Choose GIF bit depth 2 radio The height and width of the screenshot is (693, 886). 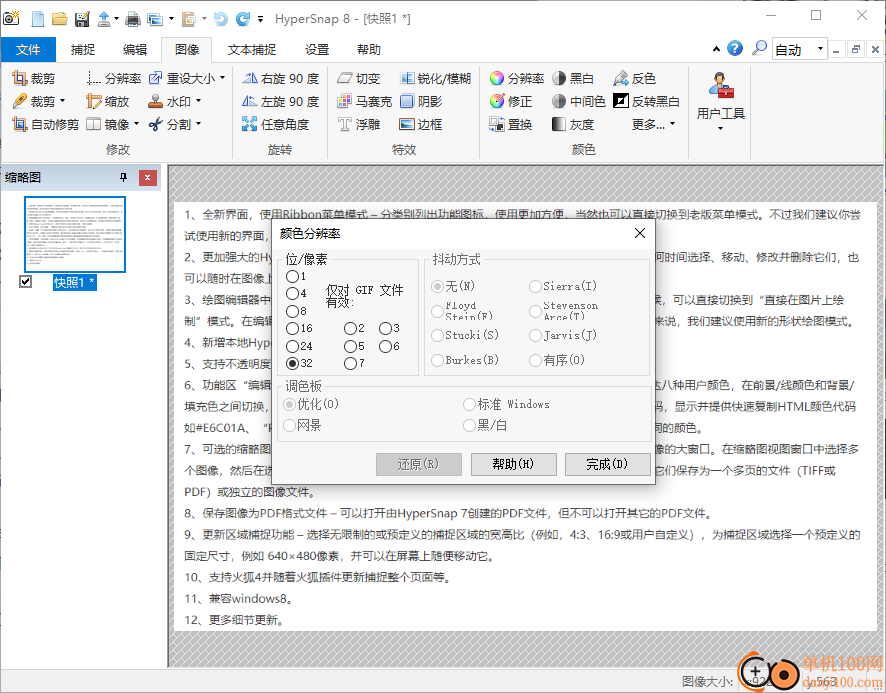(350, 328)
